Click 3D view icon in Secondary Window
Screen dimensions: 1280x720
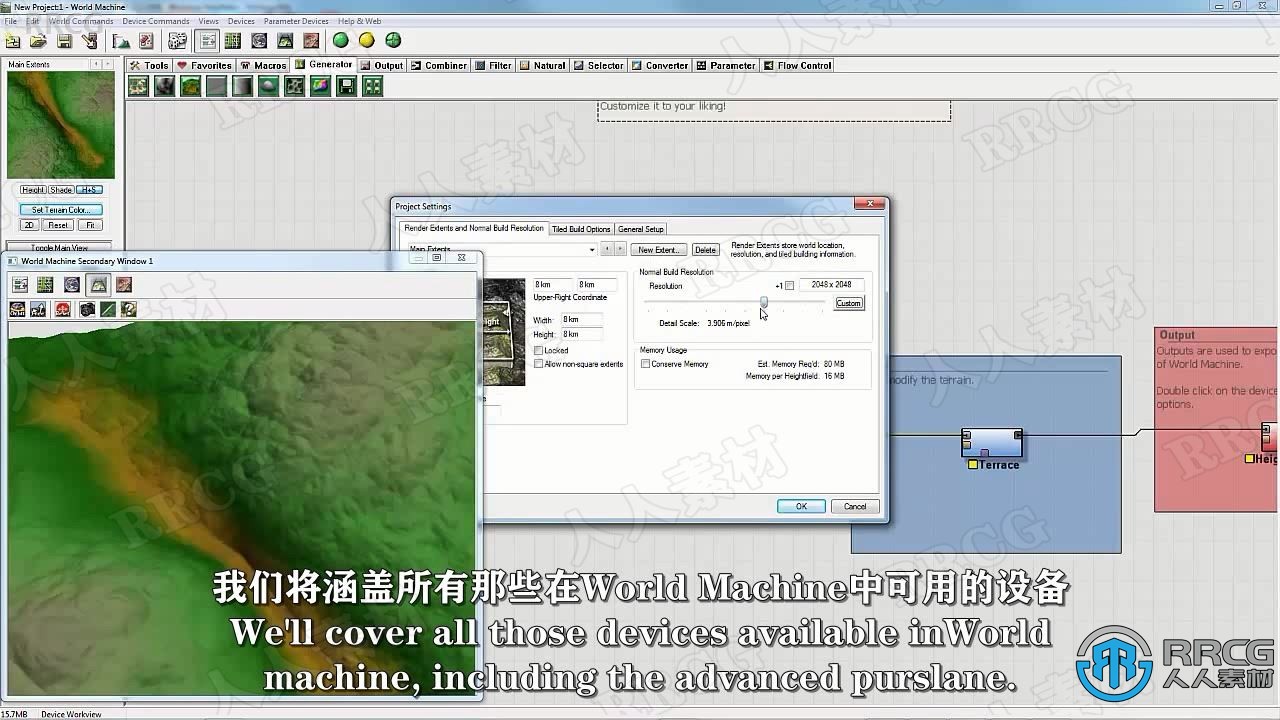point(98,285)
